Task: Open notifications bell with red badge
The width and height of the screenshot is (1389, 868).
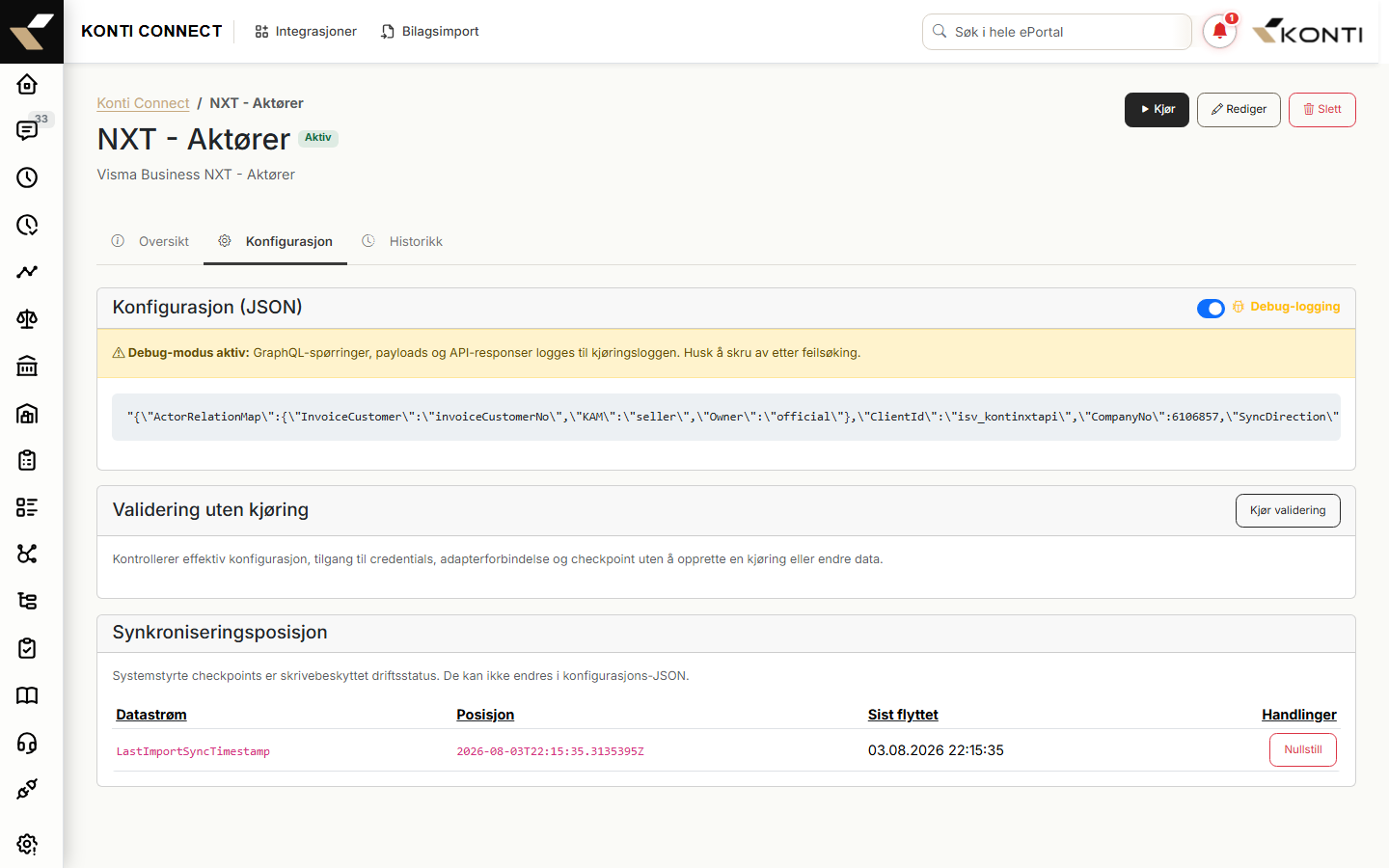Action: point(1219,32)
